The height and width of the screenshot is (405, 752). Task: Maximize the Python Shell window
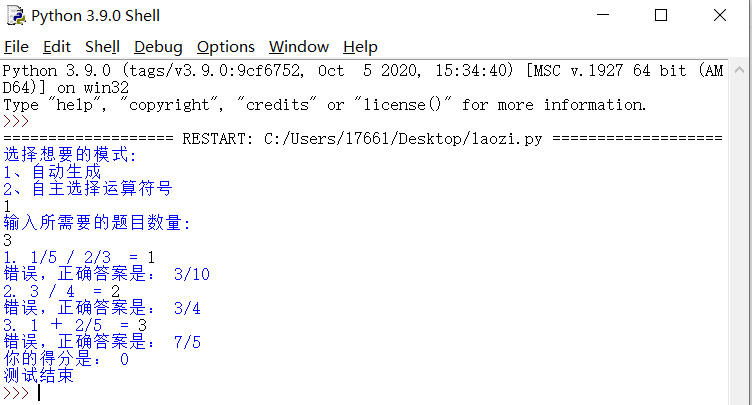(661, 15)
